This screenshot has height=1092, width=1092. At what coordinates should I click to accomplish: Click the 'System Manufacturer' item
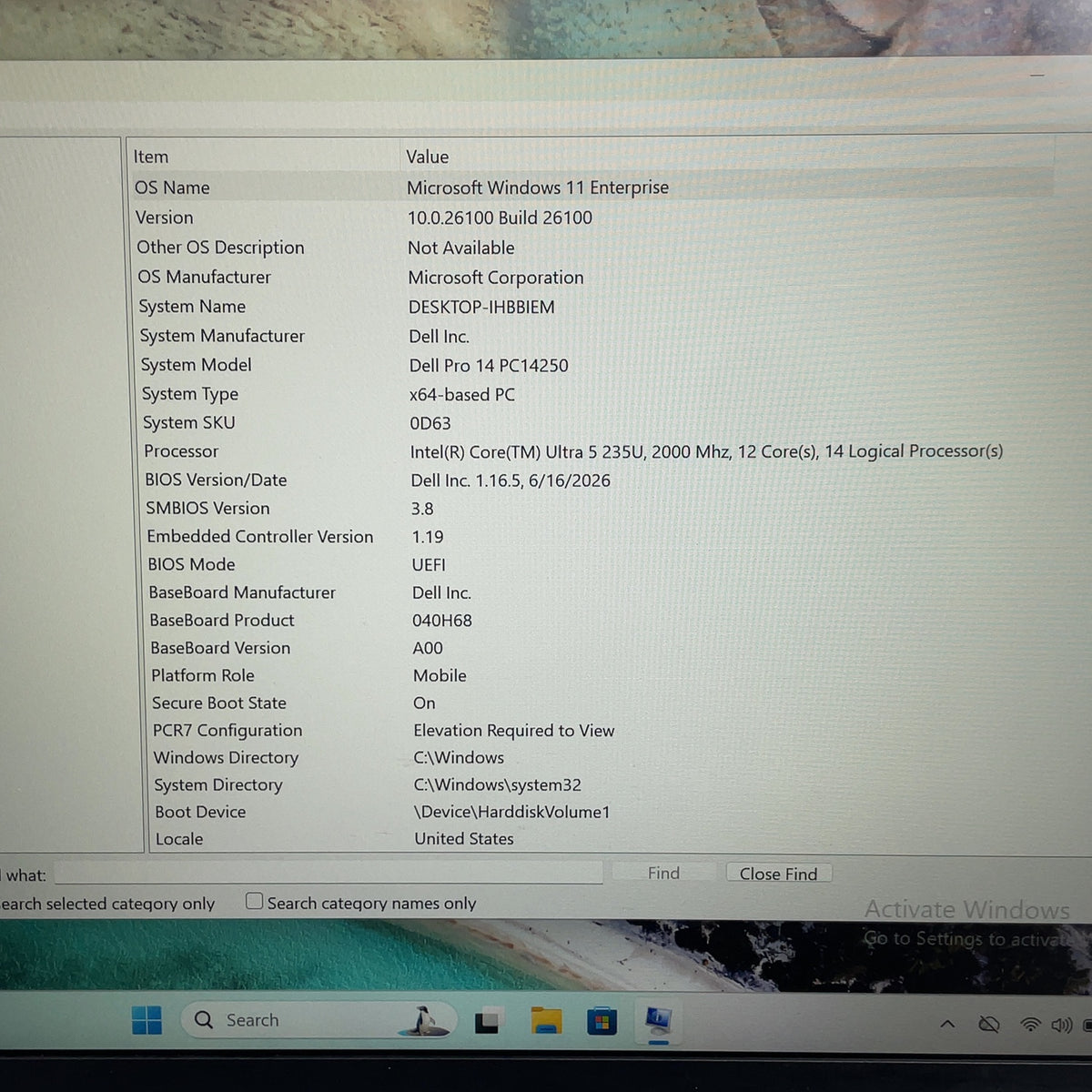222,336
